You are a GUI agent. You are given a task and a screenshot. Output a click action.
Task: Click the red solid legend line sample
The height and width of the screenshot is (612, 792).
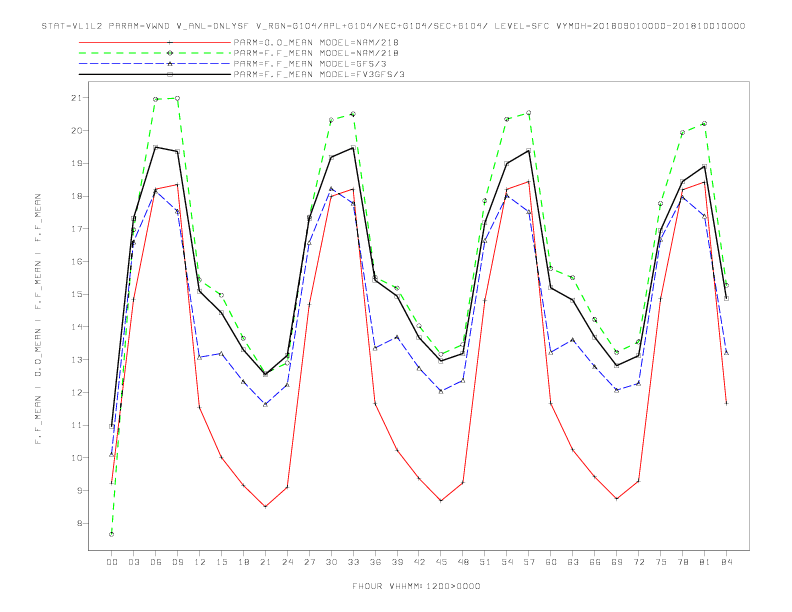point(155,42)
